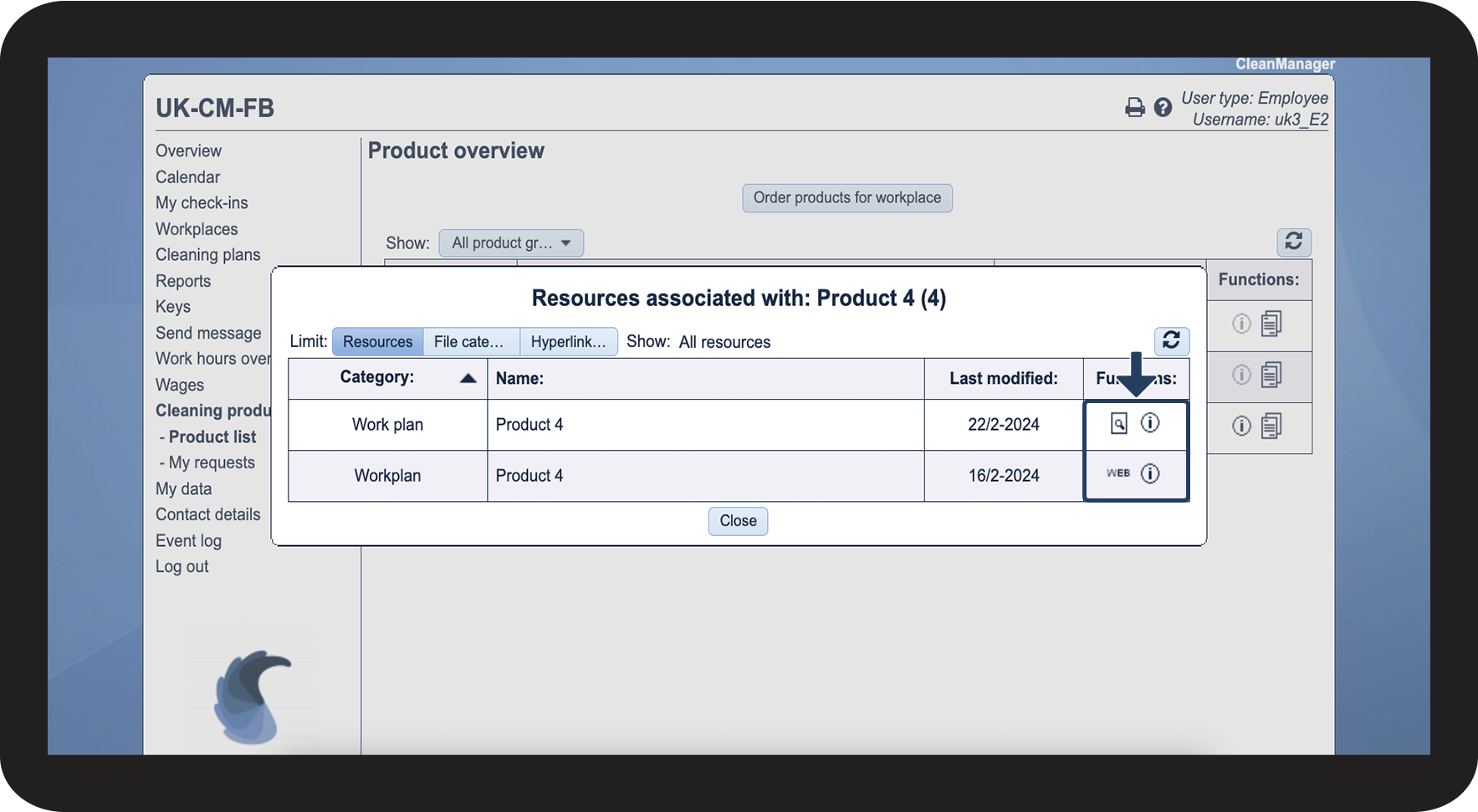Viewport: 1478px width, 812px height.
Task: Switch limit filter to File categories
Action: coord(470,342)
